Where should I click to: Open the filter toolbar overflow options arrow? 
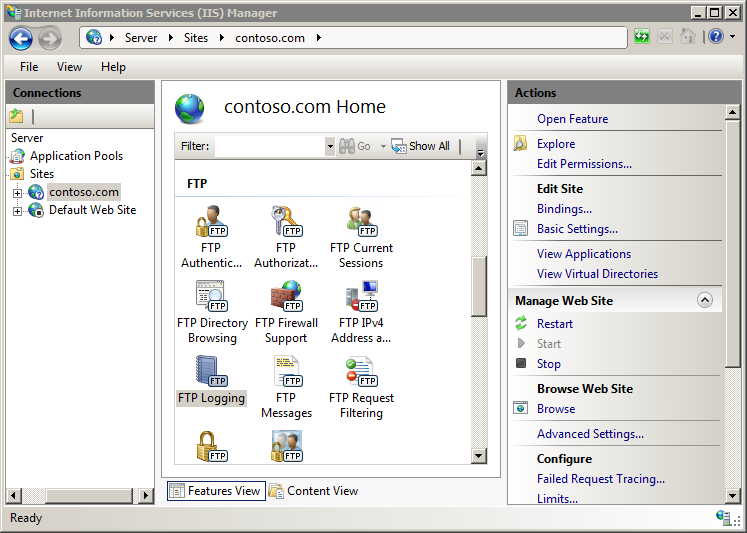click(480, 152)
